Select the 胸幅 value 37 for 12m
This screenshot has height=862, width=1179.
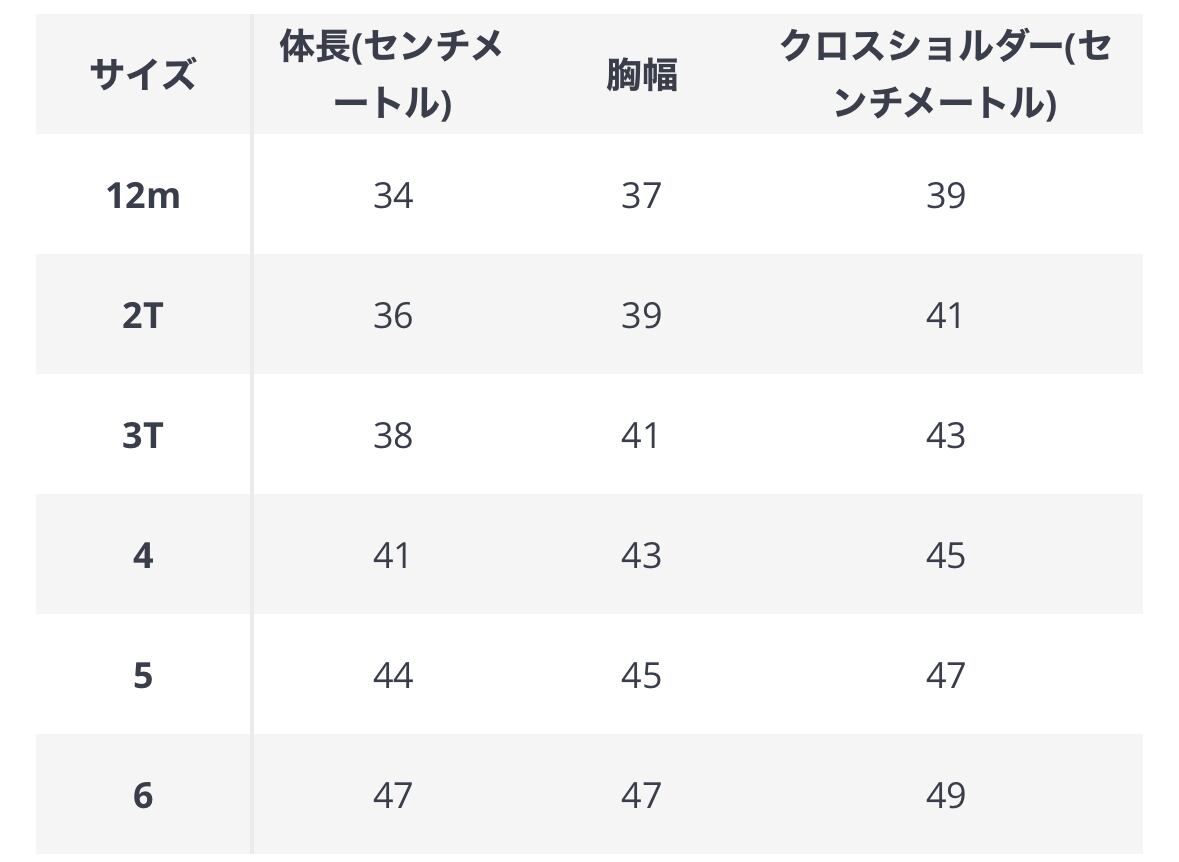pyautogui.click(x=641, y=195)
